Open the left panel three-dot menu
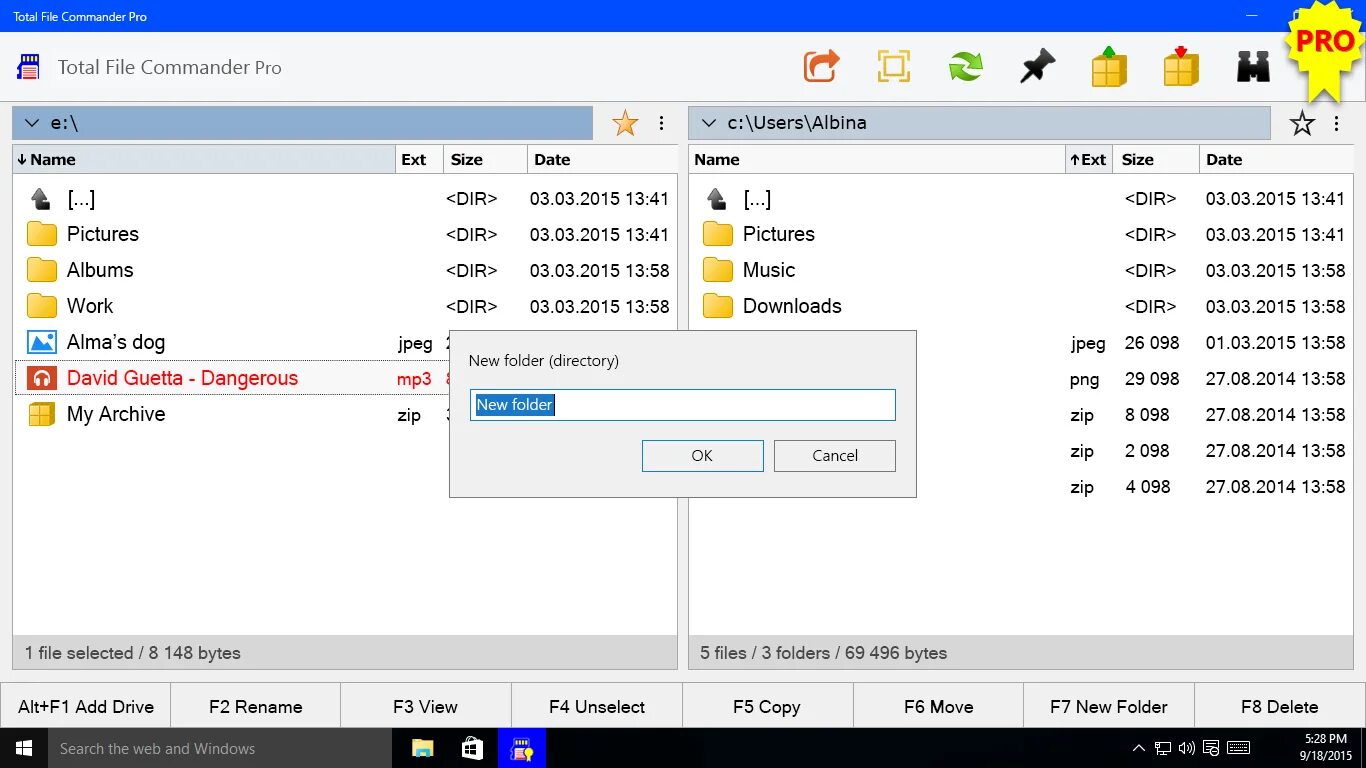This screenshot has width=1366, height=768. click(x=661, y=123)
